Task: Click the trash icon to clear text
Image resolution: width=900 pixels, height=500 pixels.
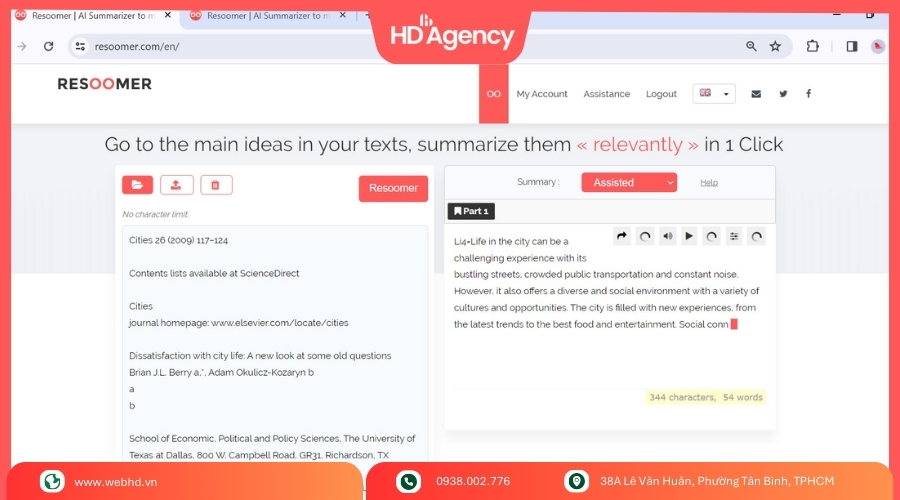Action: tap(216, 185)
